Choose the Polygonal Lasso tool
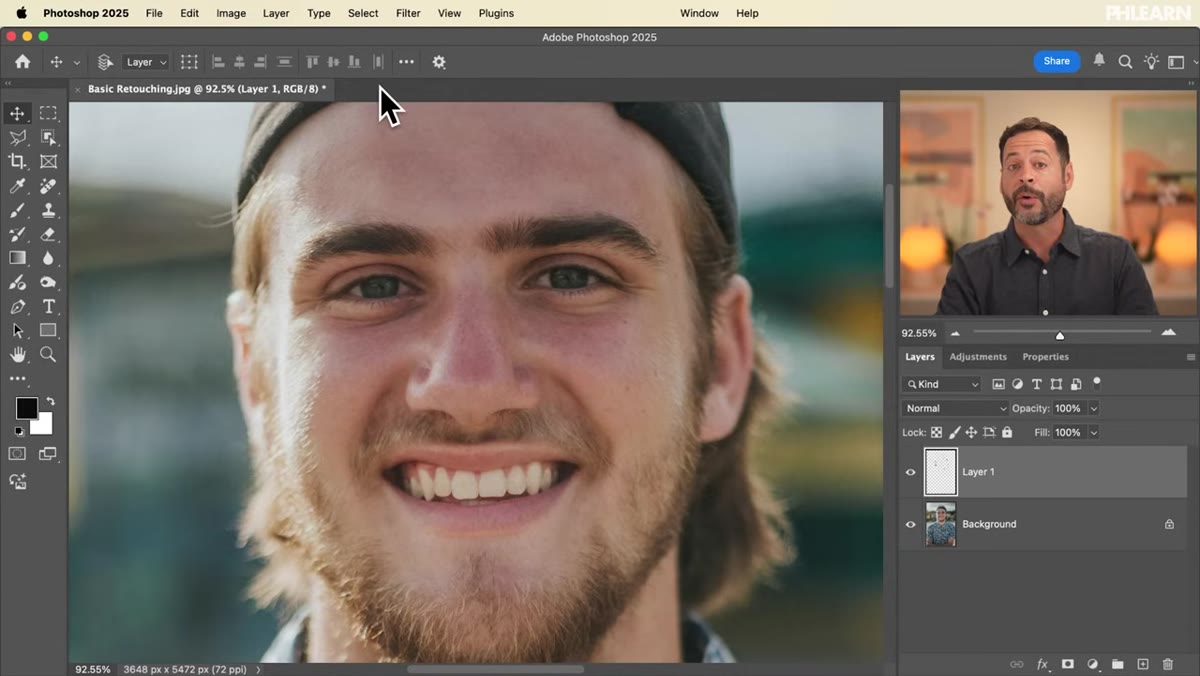1200x676 pixels. pos(17,137)
